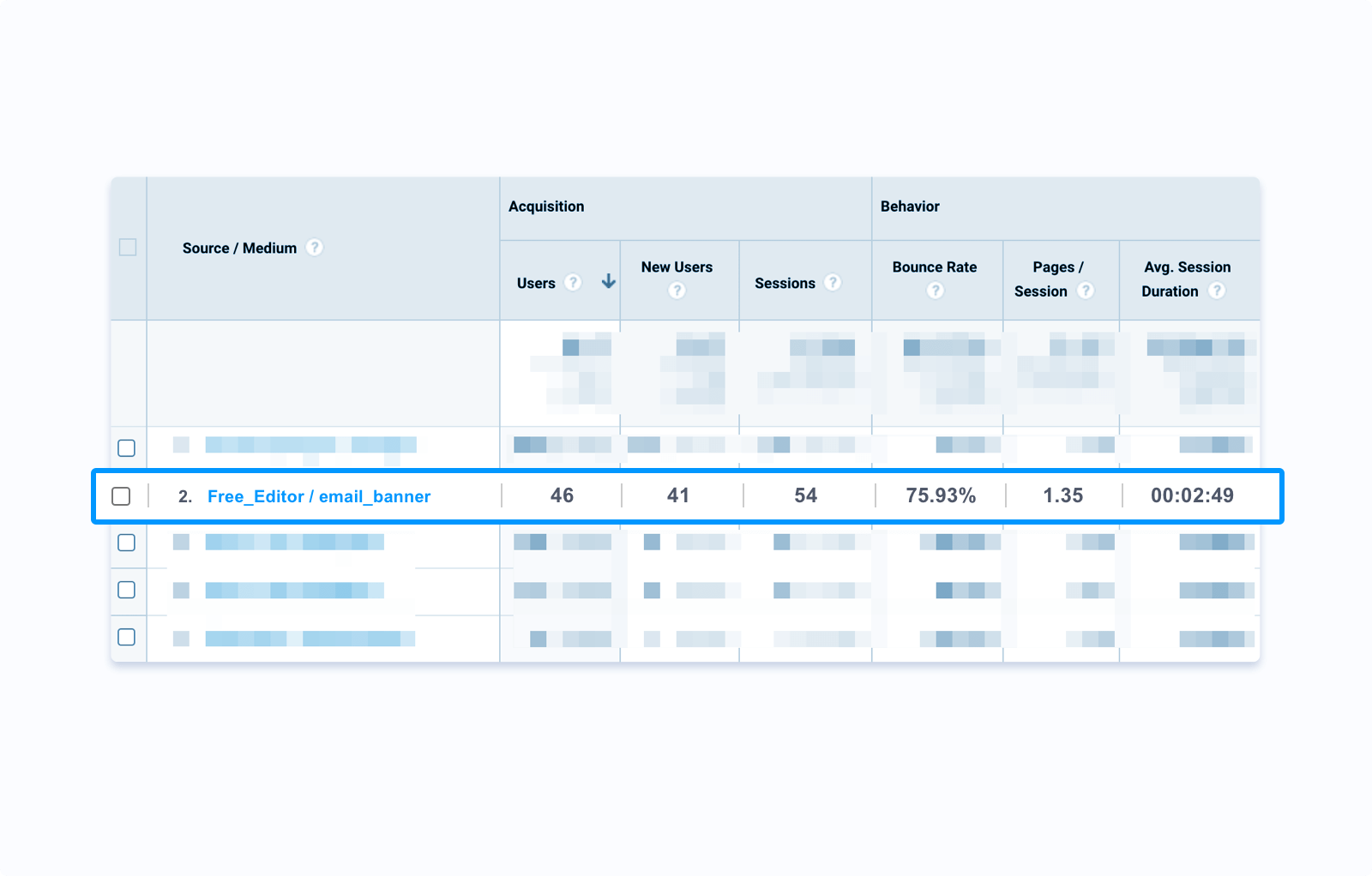The image size is (1372, 876).
Task: Sort by Users descending arrow
Action: pos(608,281)
